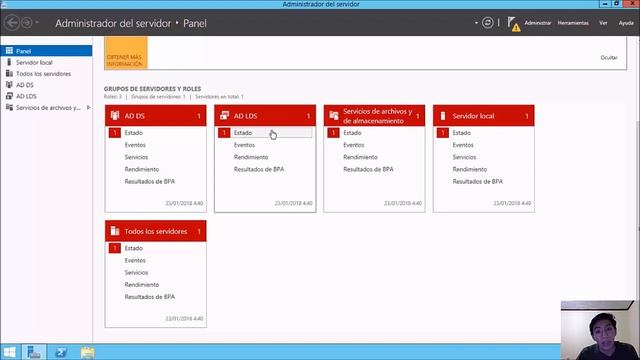Screen dimensions: 640x360
Task: Open Servicios de archivos y de almacenamiento title
Action: click(378, 116)
